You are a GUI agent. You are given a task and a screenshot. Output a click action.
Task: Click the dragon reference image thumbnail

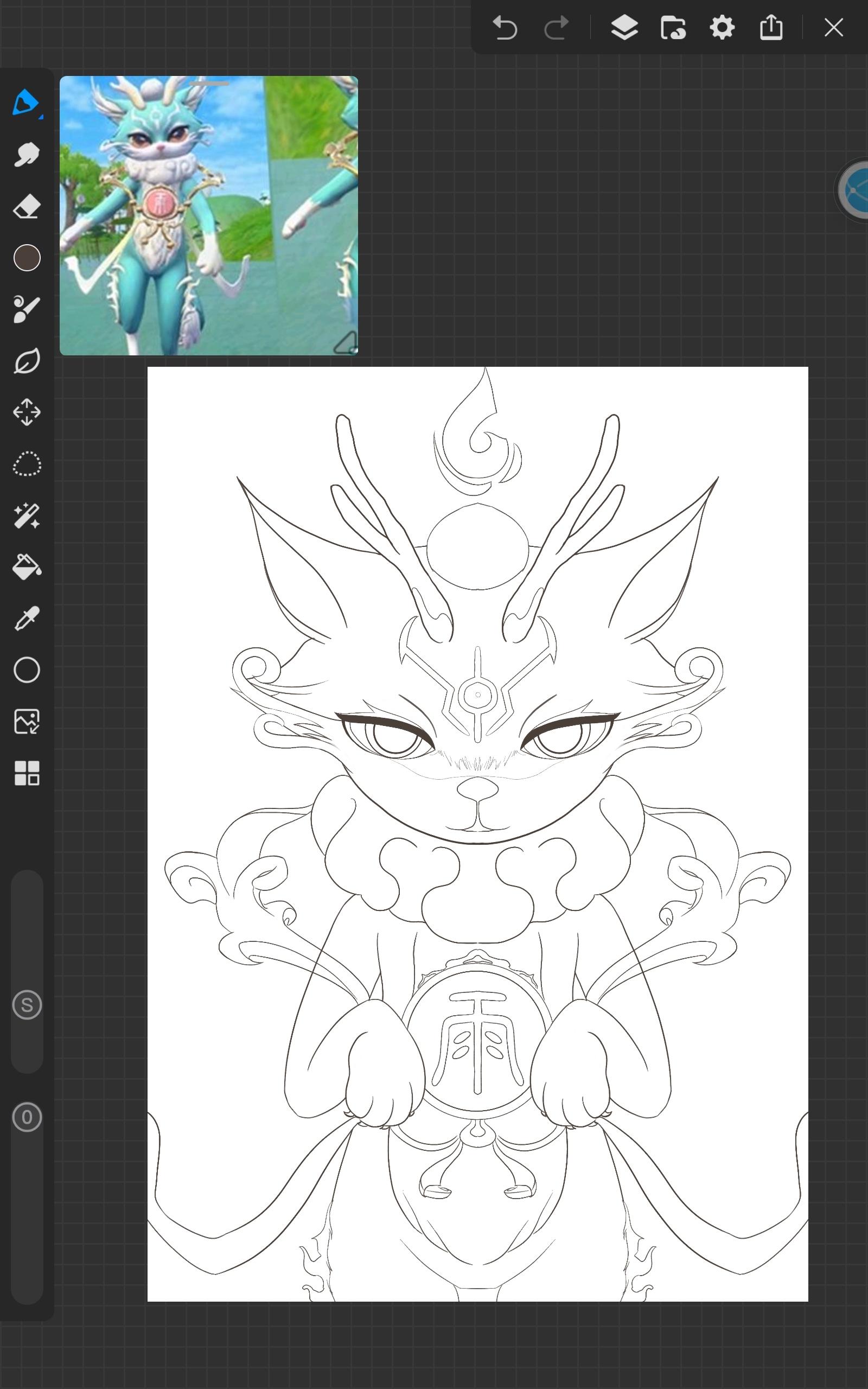click(209, 216)
